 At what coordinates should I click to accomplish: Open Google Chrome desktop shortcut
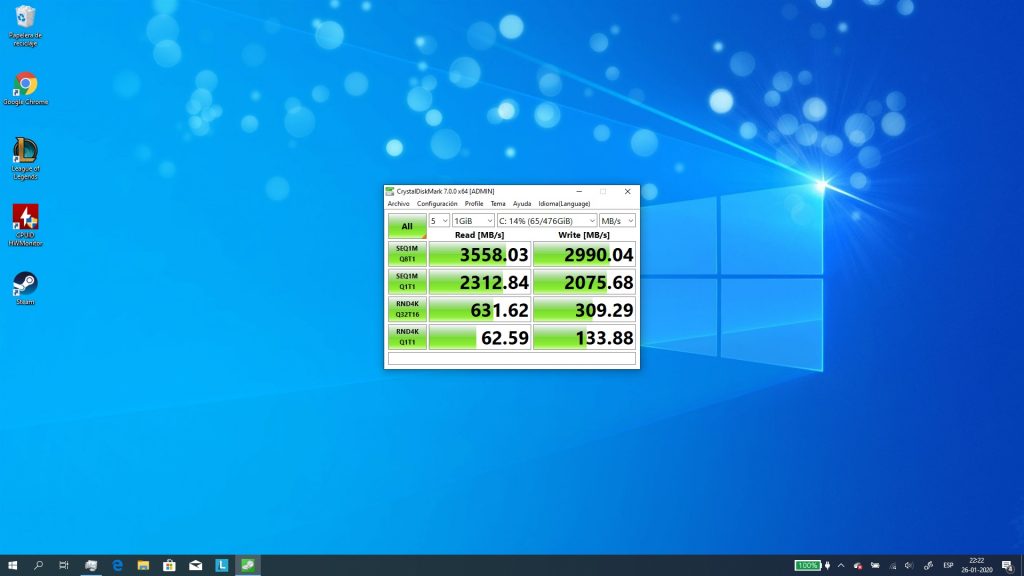[x=25, y=84]
